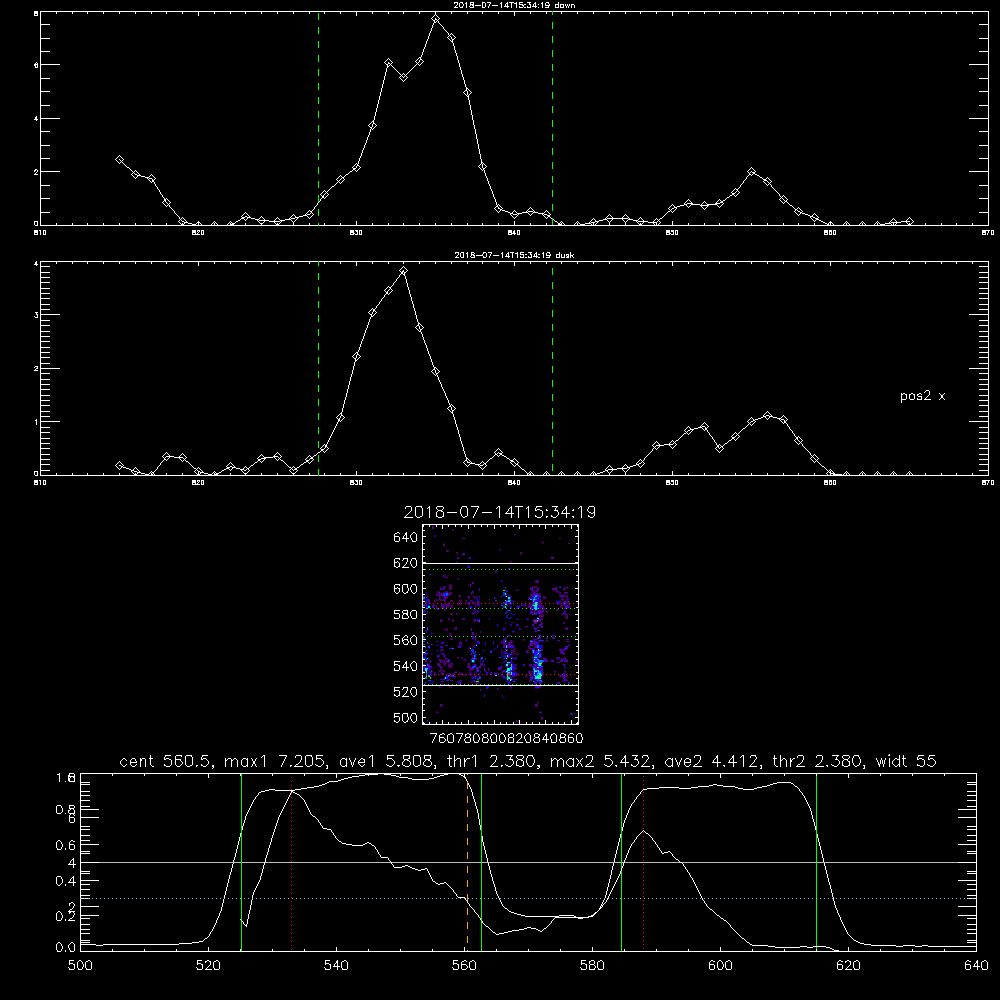1000x1000 pixels.
Task: Click left green dashed line in dusk plot
Action: point(318,368)
